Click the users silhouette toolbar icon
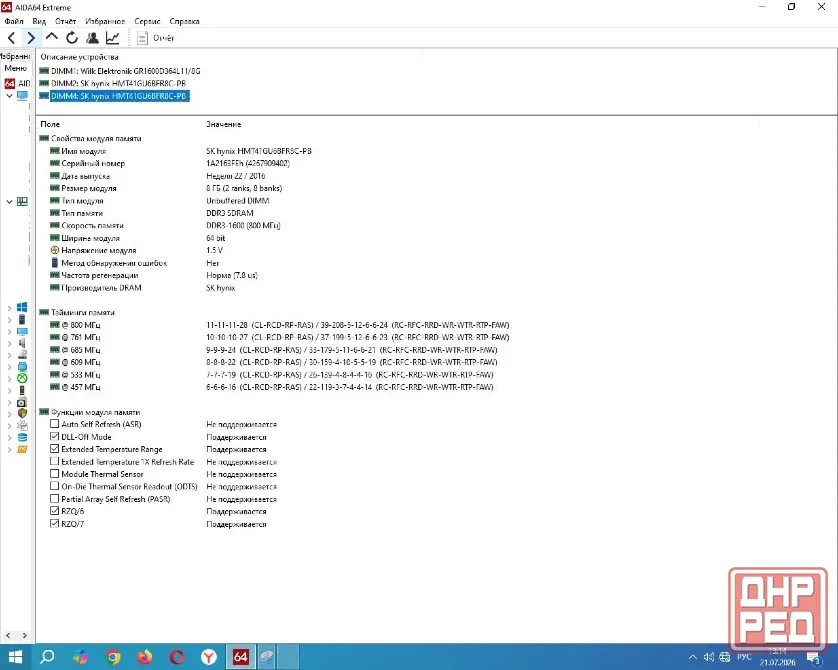The width and height of the screenshot is (838, 670). point(92,38)
